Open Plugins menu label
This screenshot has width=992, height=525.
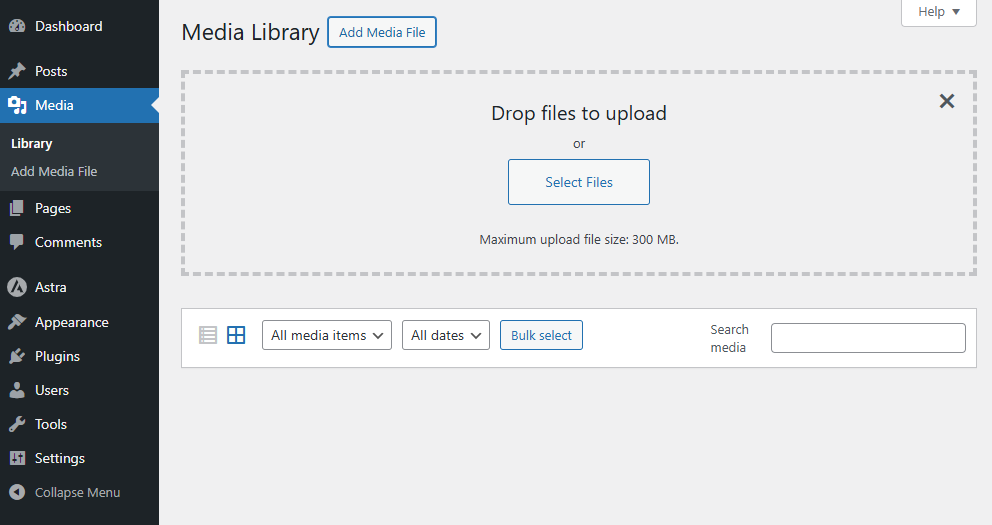tap(57, 356)
